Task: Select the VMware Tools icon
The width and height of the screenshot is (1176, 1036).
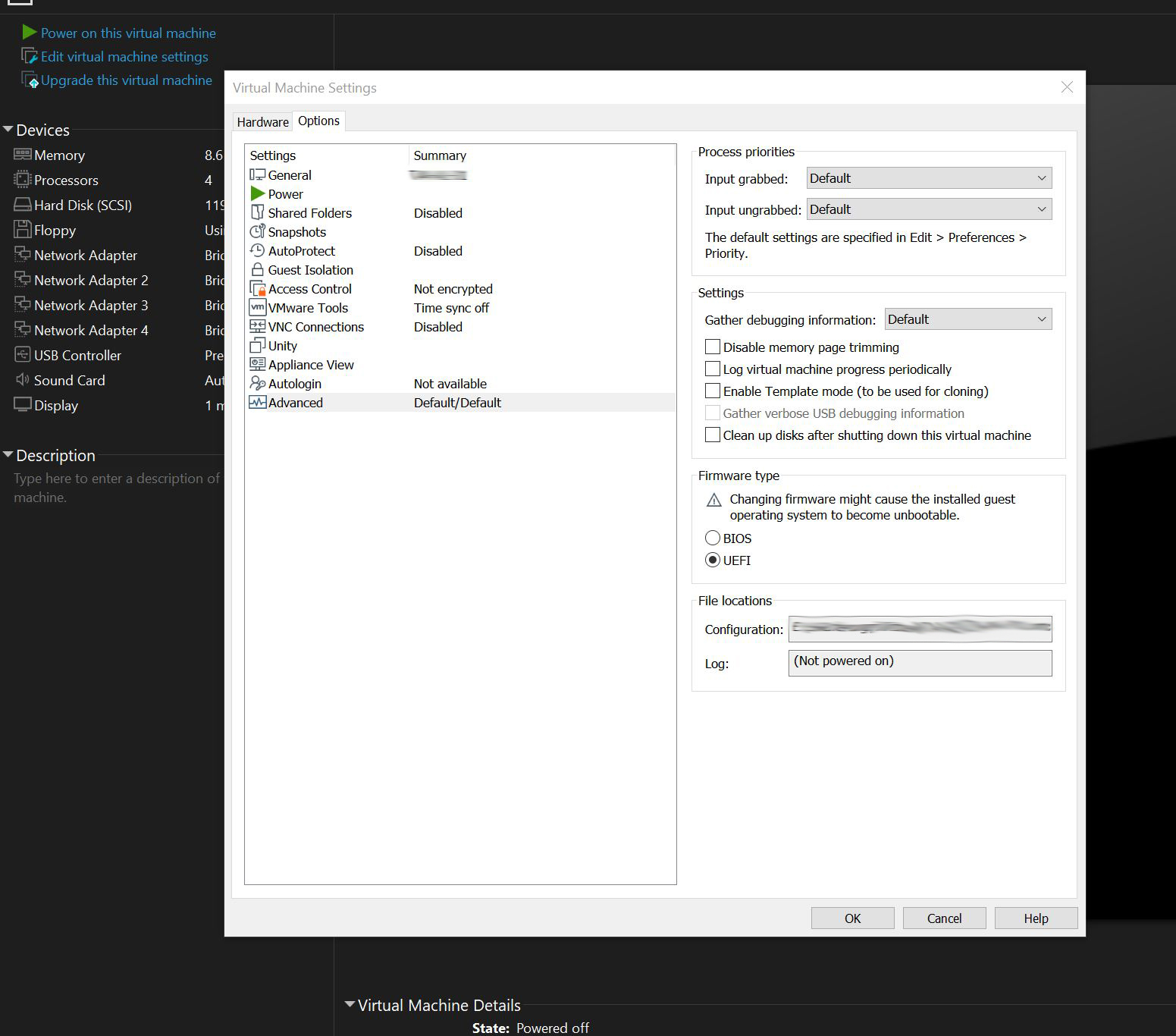Action: tap(258, 308)
